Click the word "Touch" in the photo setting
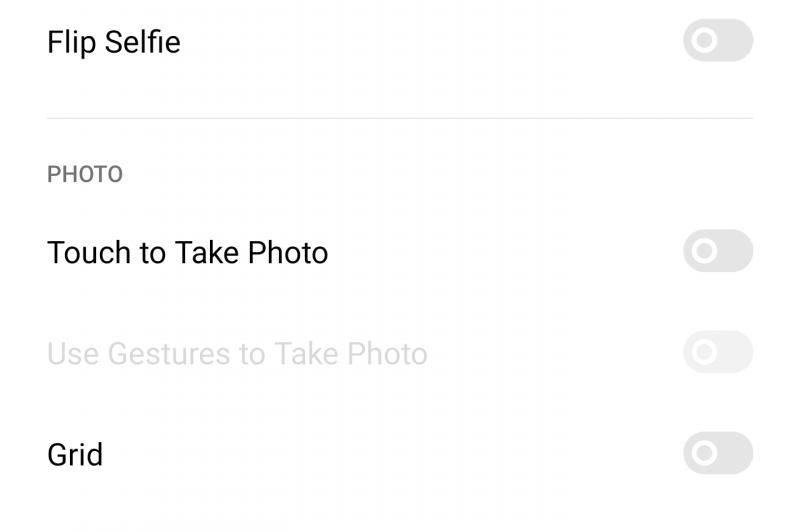 89,253
